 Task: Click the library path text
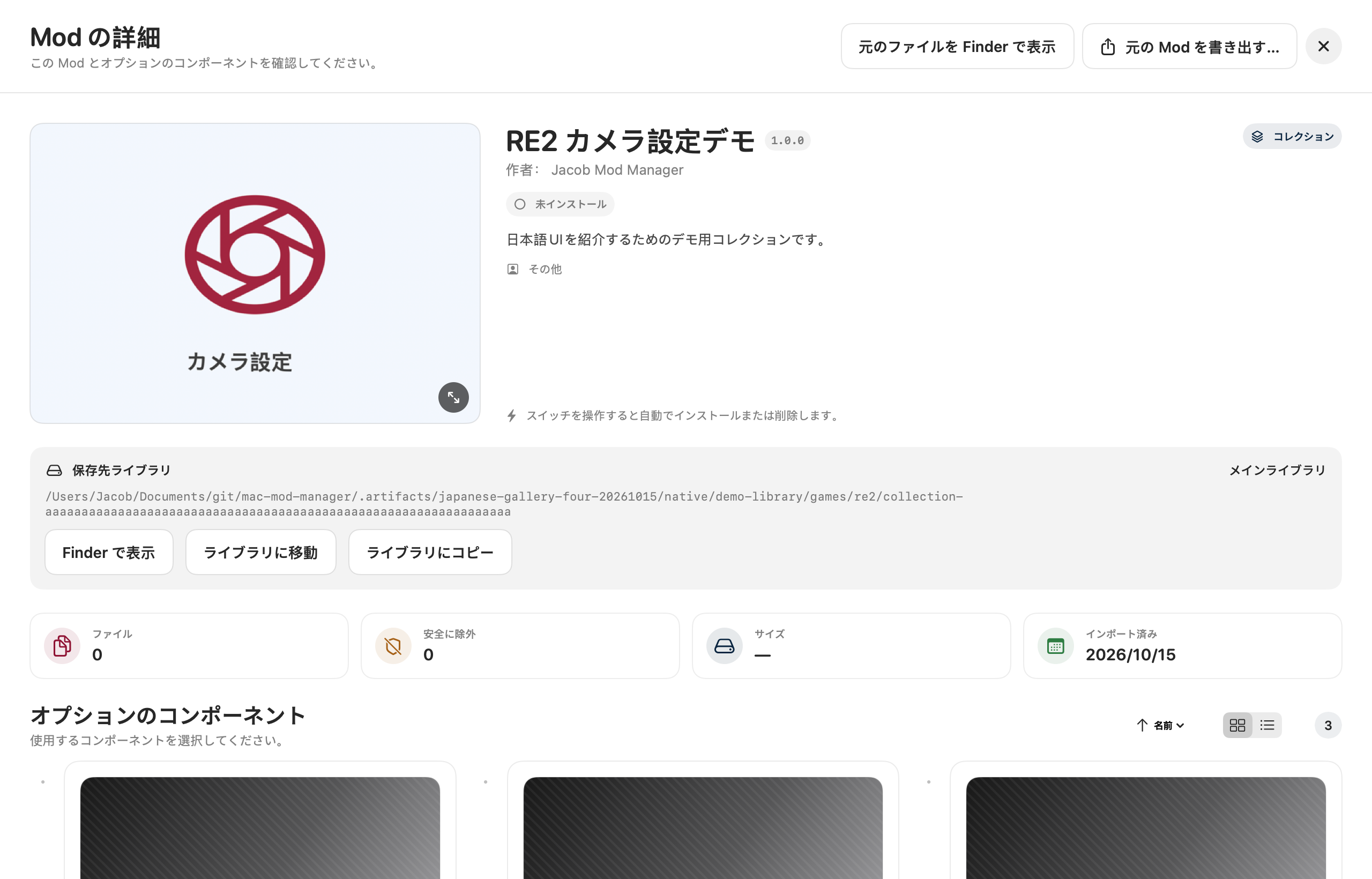point(504,504)
